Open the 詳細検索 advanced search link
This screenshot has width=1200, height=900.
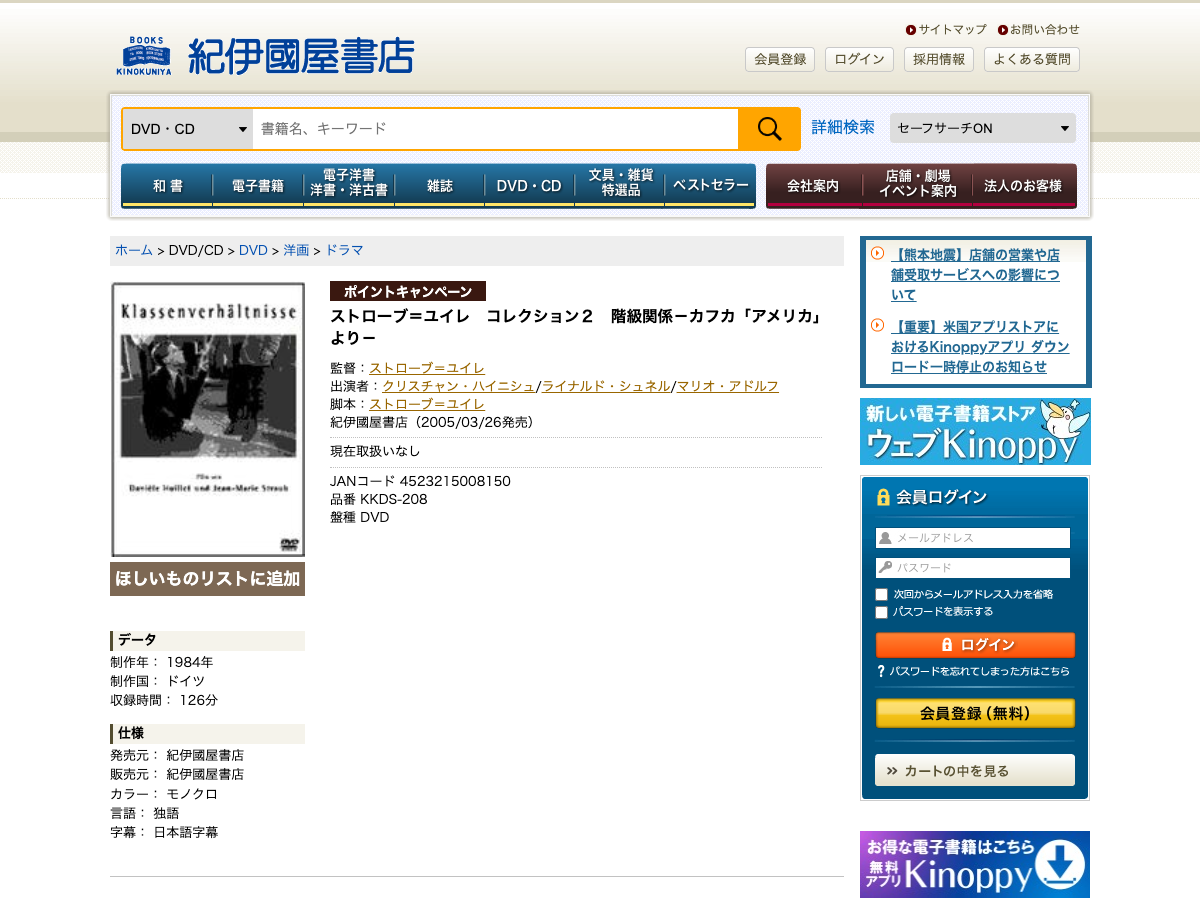click(843, 127)
